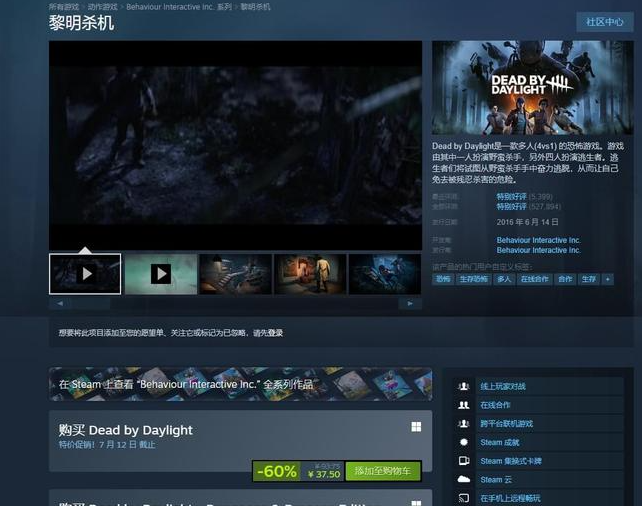Select the 合作 tag
Image resolution: width=642 pixels, height=506 pixels.
565,279
